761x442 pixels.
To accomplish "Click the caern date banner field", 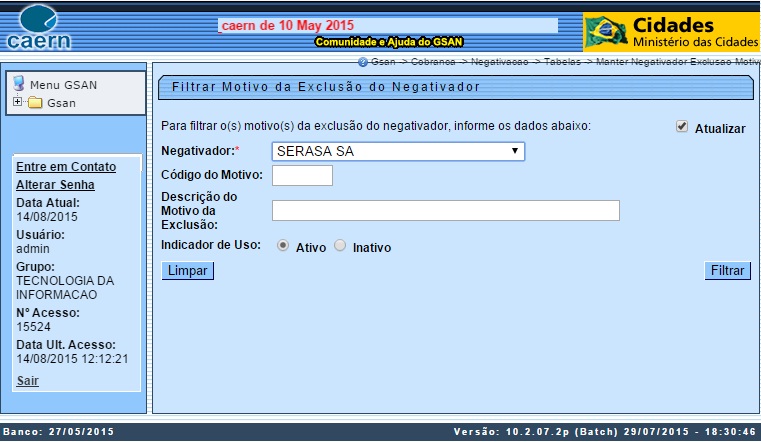I will tap(388, 25).
